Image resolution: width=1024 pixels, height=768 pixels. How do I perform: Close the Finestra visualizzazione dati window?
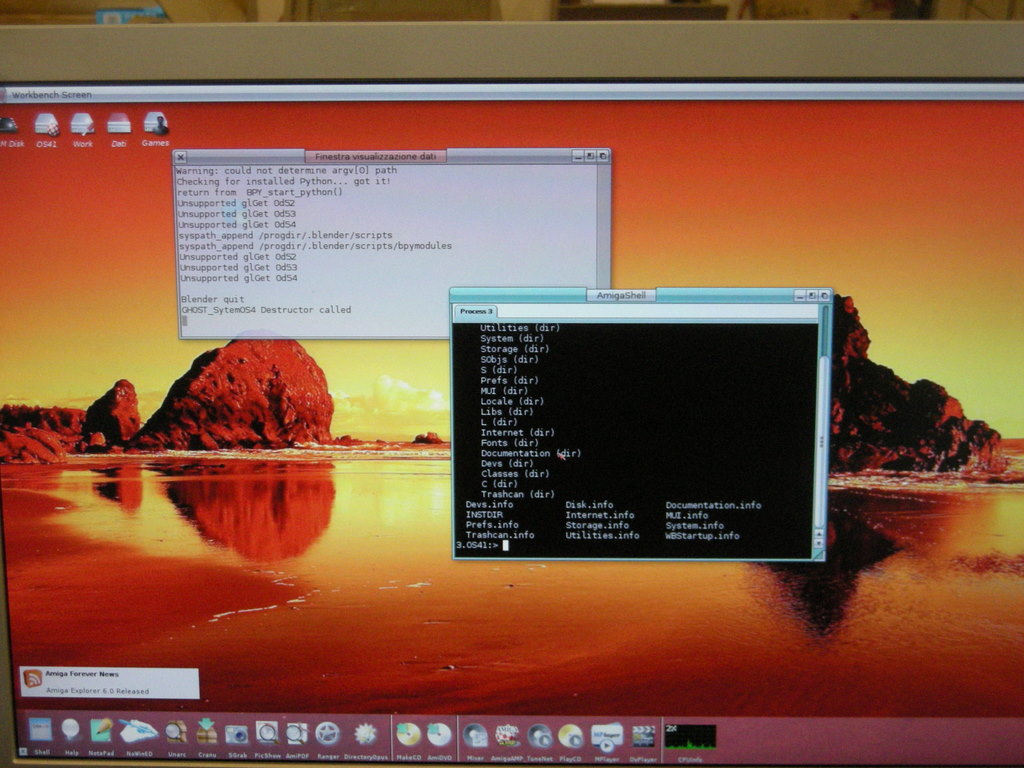(180, 157)
